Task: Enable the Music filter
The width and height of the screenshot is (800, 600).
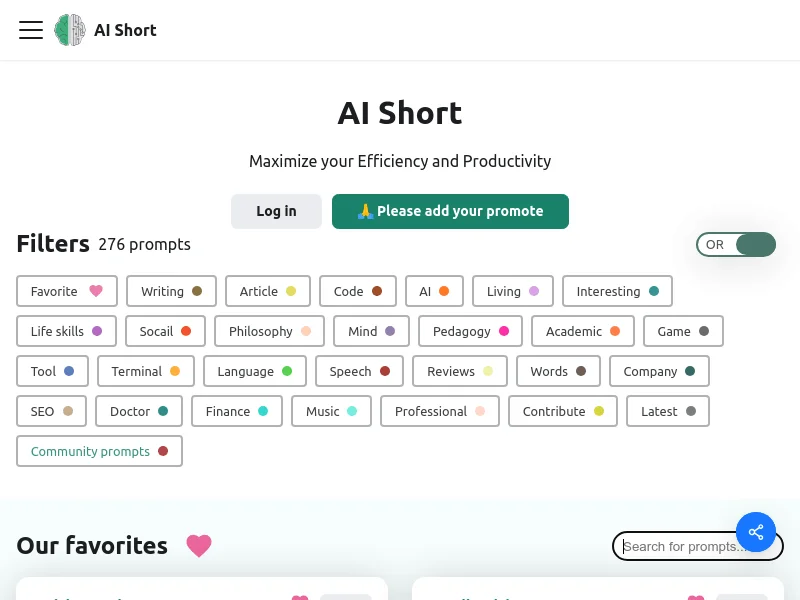Action: pyautogui.click(x=330, y=411)
